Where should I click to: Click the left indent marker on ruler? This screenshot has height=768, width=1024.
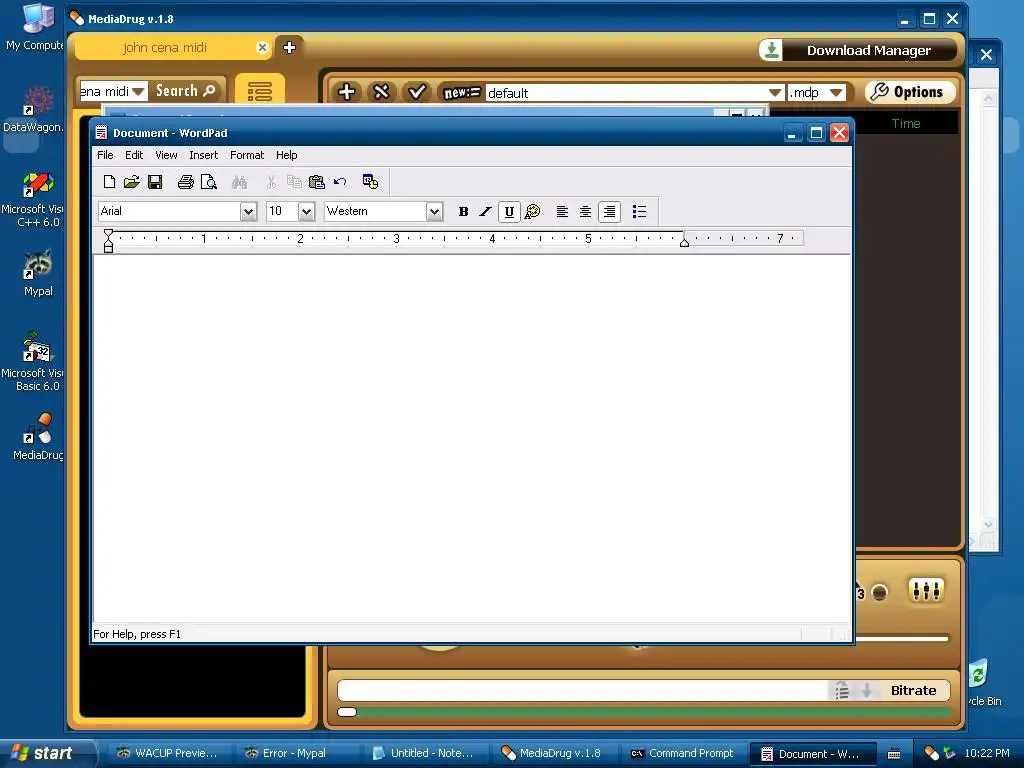pos(108,240)
